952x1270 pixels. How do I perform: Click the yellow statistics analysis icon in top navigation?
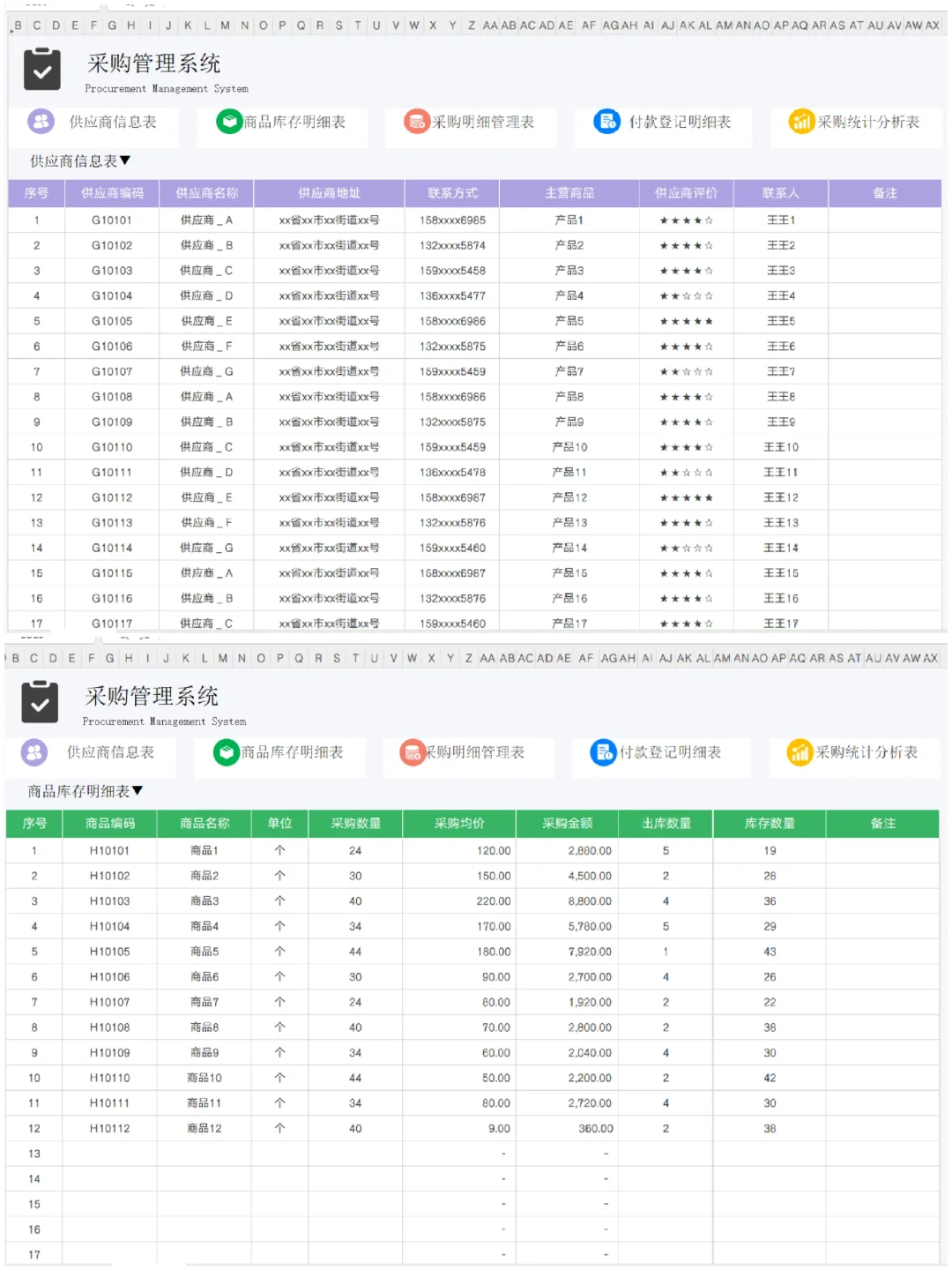pyautogui.click(x=802, y=121)
